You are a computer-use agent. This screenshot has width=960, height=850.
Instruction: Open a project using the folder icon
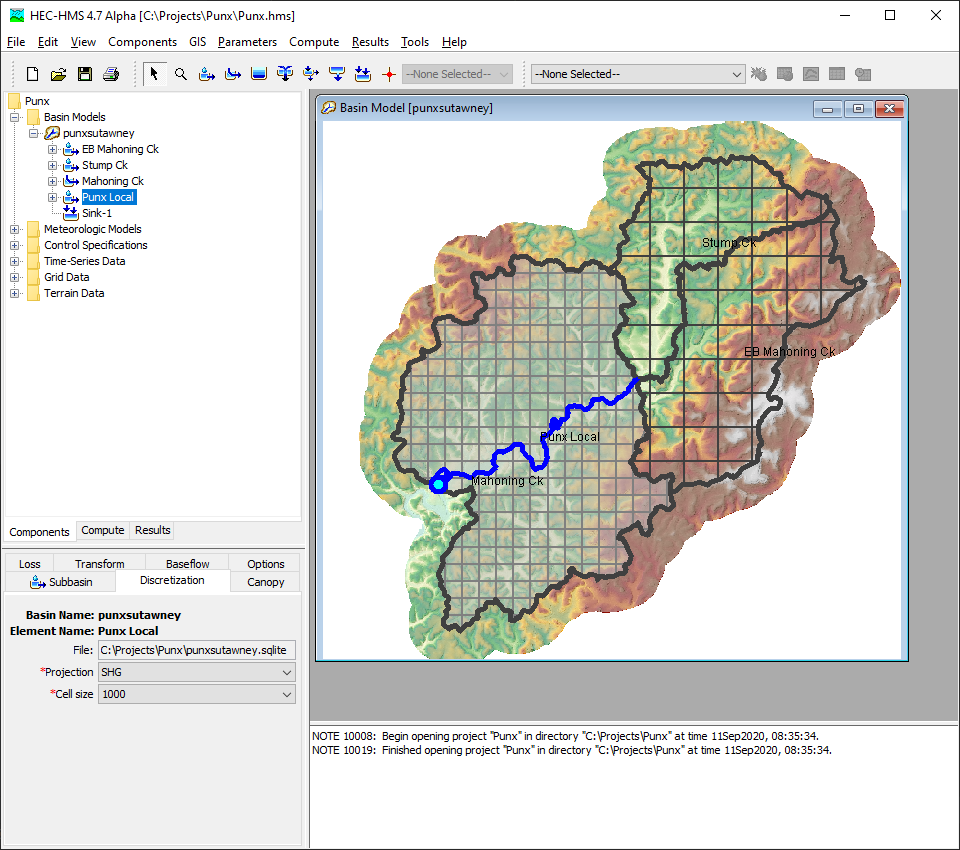pos(58,74)
